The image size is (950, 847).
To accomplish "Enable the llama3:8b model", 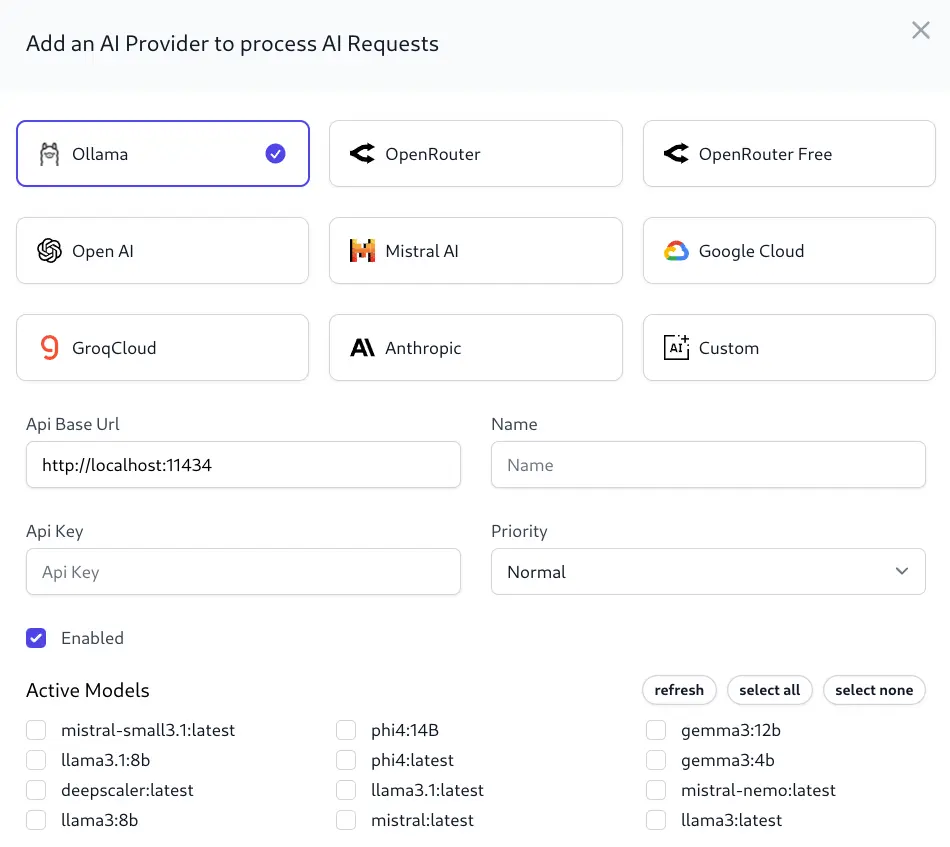I will tap(36, 820).
